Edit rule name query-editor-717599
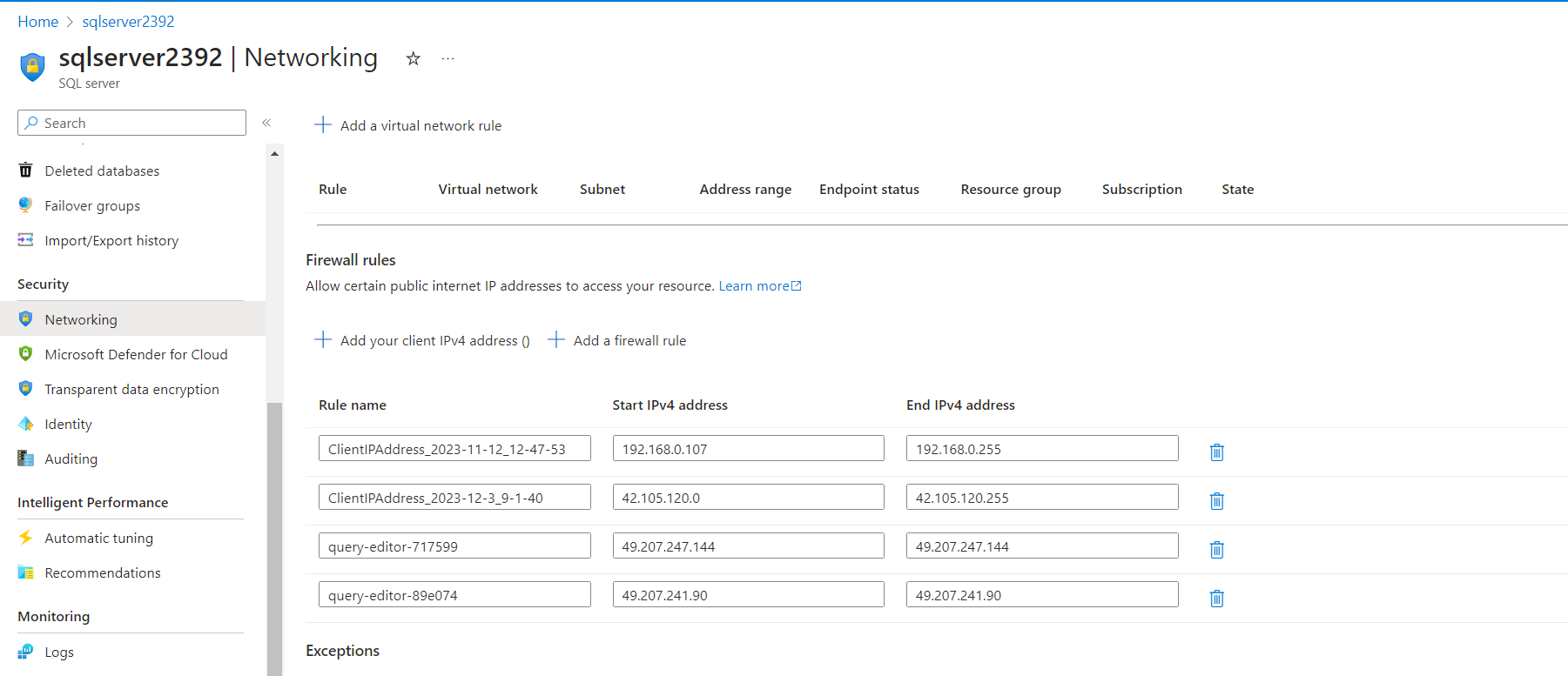 click(454, 546)
